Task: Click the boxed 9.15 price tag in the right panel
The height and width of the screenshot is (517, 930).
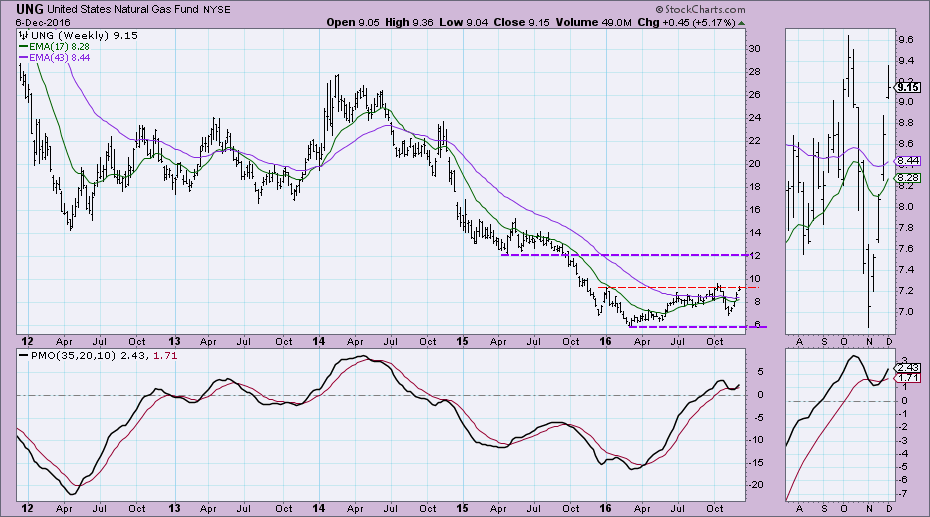Action: [908, 87]
